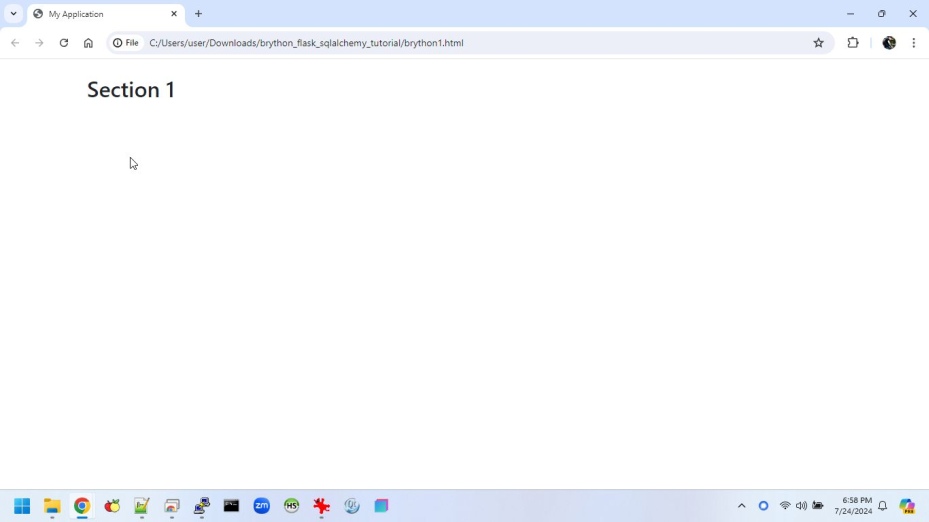Screen dimensions: 929x522
Task: Go back to previous page
Action: [x=15, y=43]
